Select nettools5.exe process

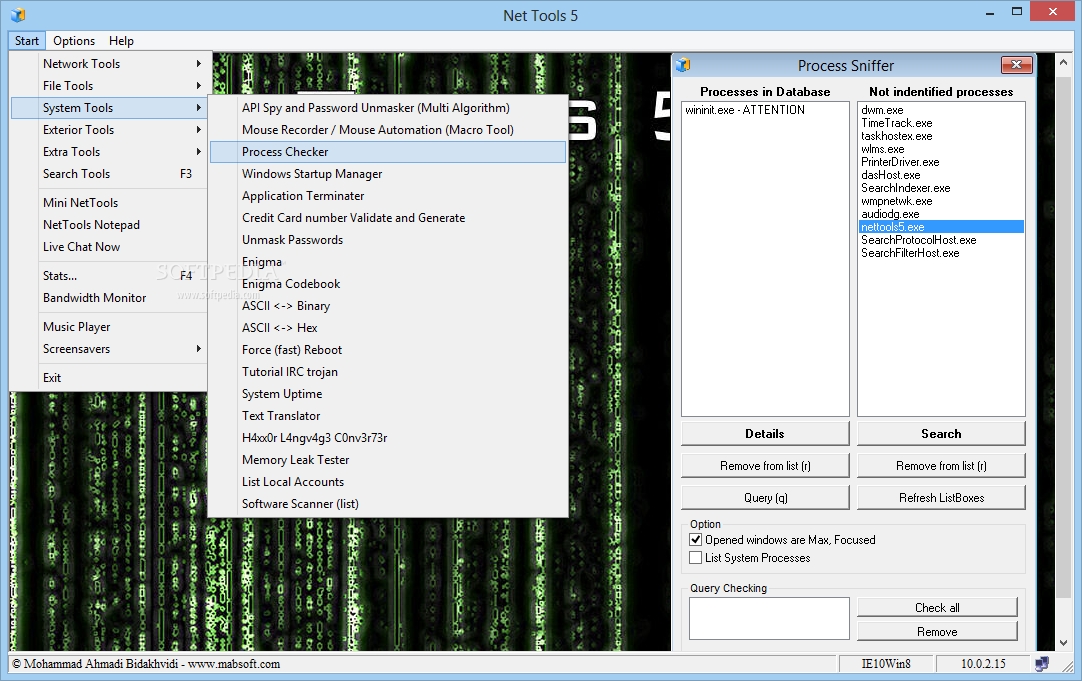[x=941, y=227]
